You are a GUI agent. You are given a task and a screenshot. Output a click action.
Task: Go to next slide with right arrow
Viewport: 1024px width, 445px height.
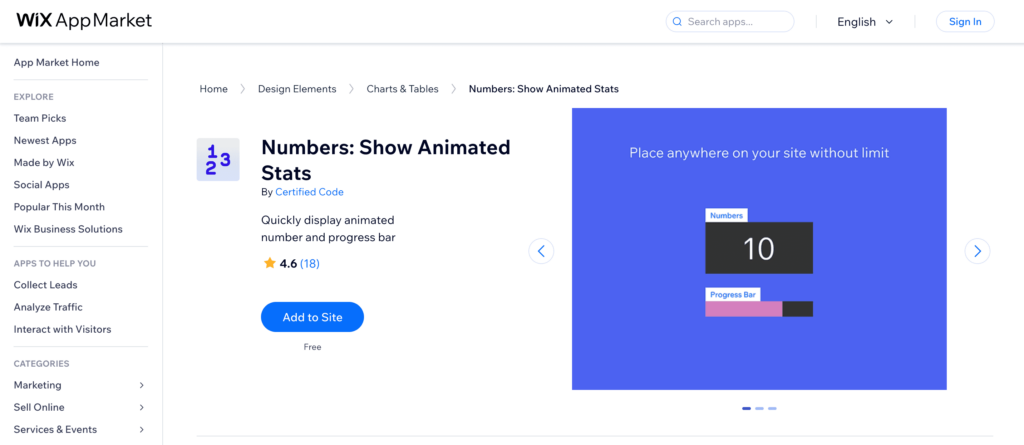(x=977, y=251)
